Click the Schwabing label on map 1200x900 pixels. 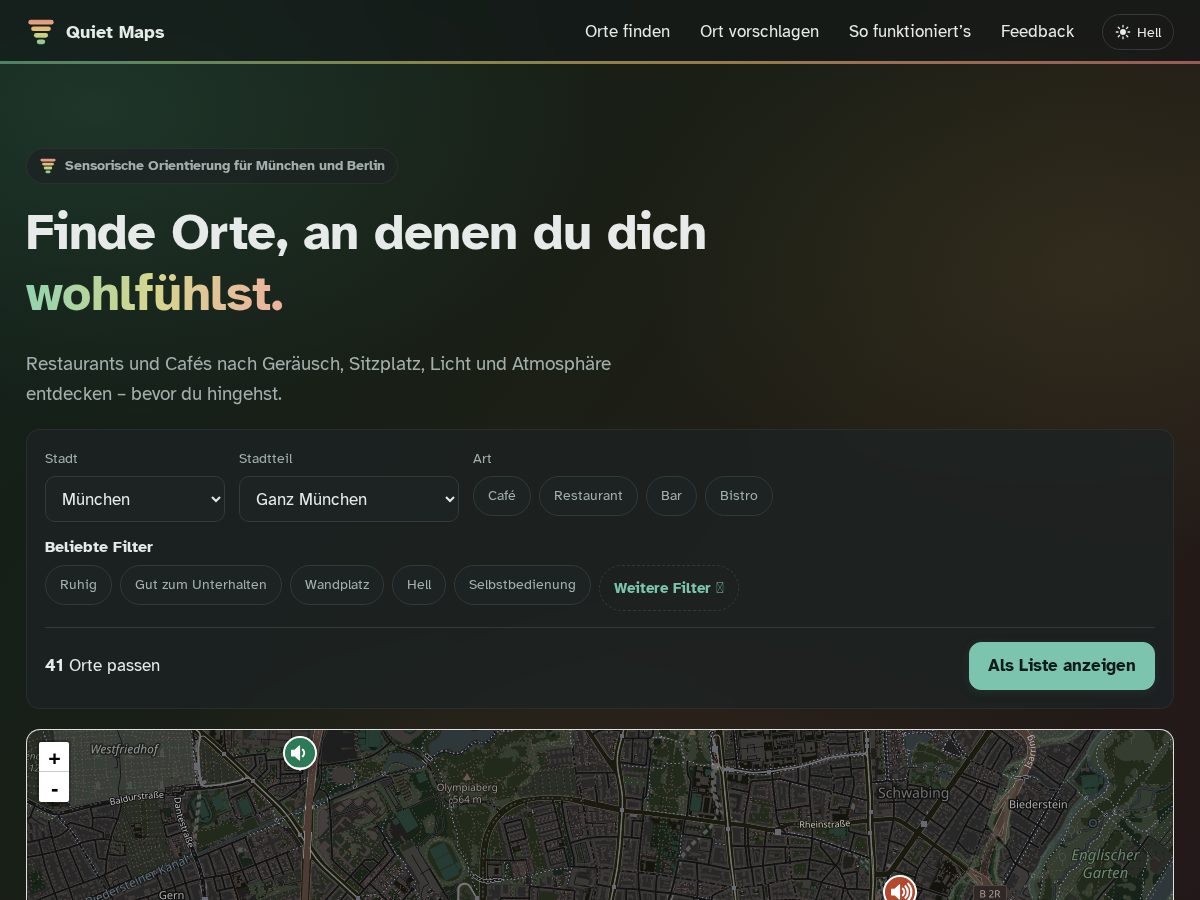(913, 793)
